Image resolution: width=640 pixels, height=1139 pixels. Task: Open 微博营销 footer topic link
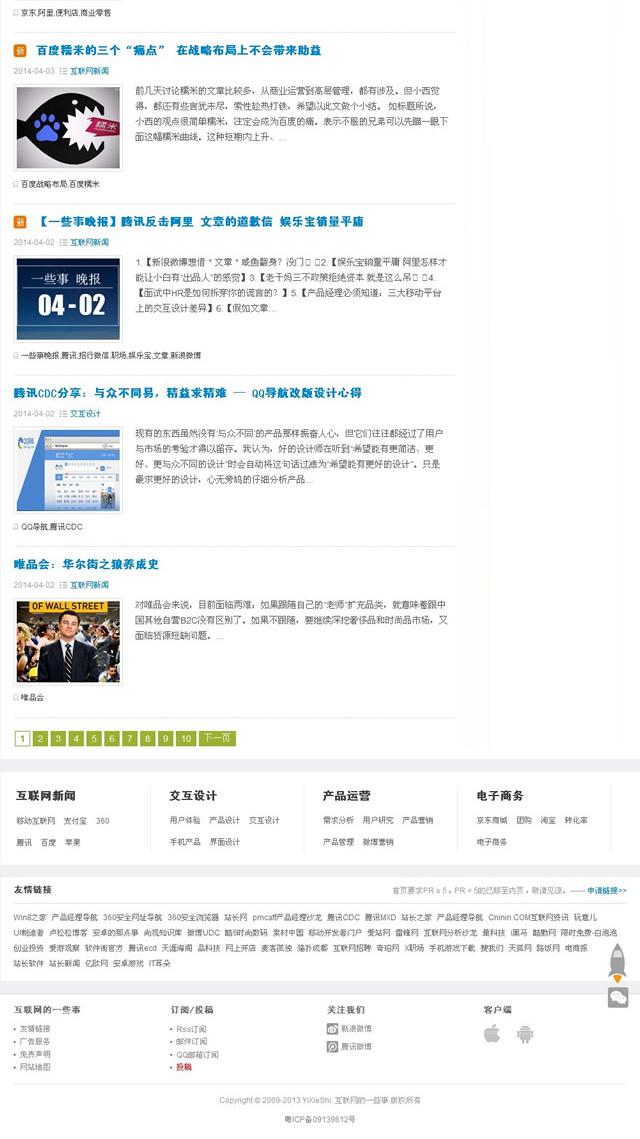(x=378, y=842)
